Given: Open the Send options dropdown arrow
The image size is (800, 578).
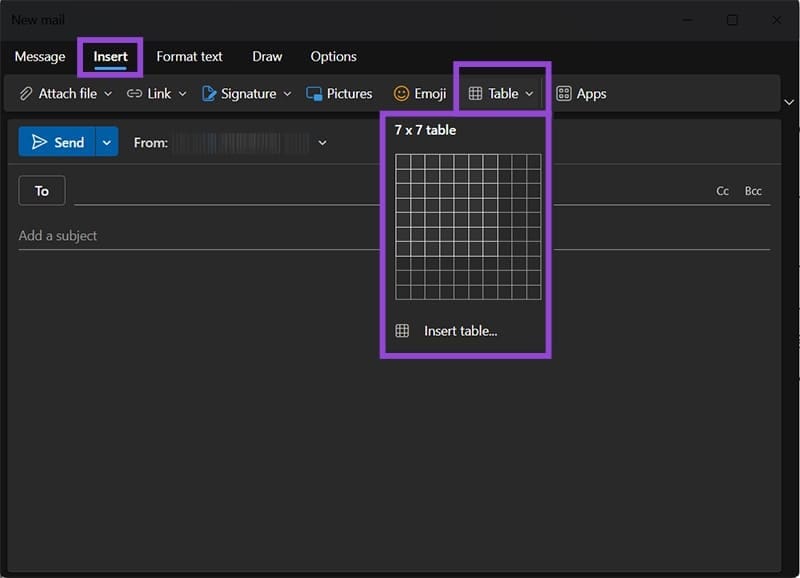Looking at the screenshot, I should [x=107, y=142].
